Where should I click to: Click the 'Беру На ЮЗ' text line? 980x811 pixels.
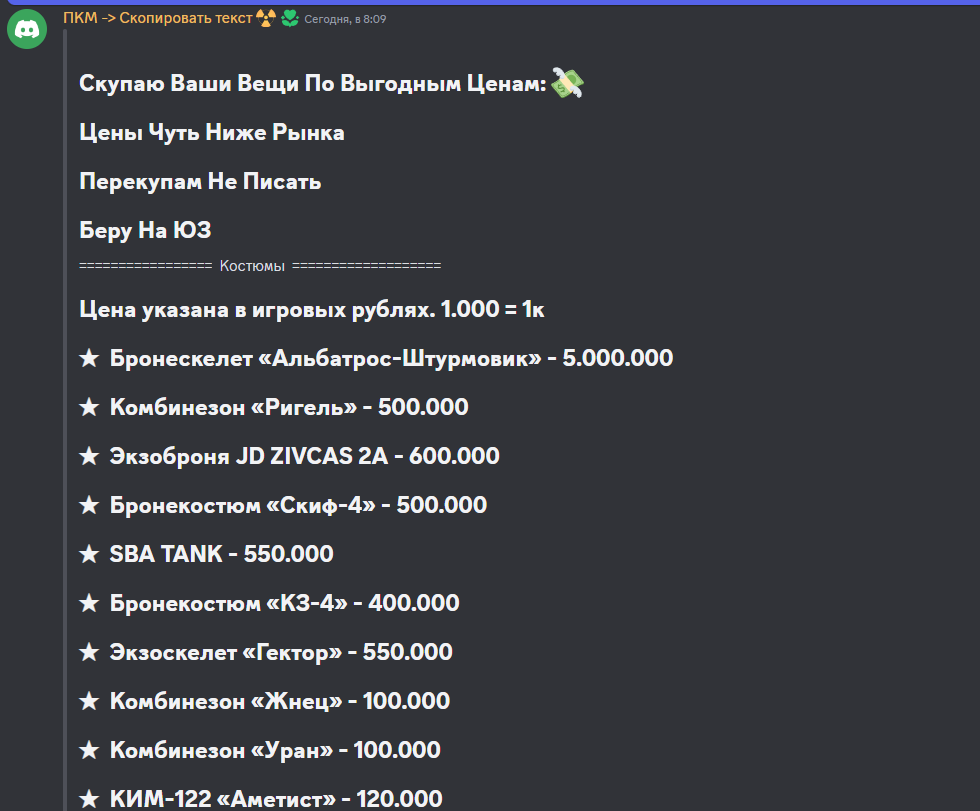tap(145, 231)
